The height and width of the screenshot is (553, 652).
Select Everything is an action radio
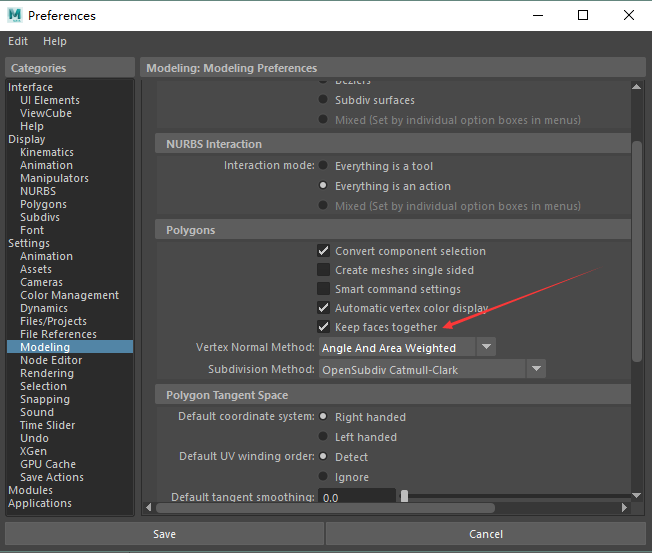pos(323,185)
